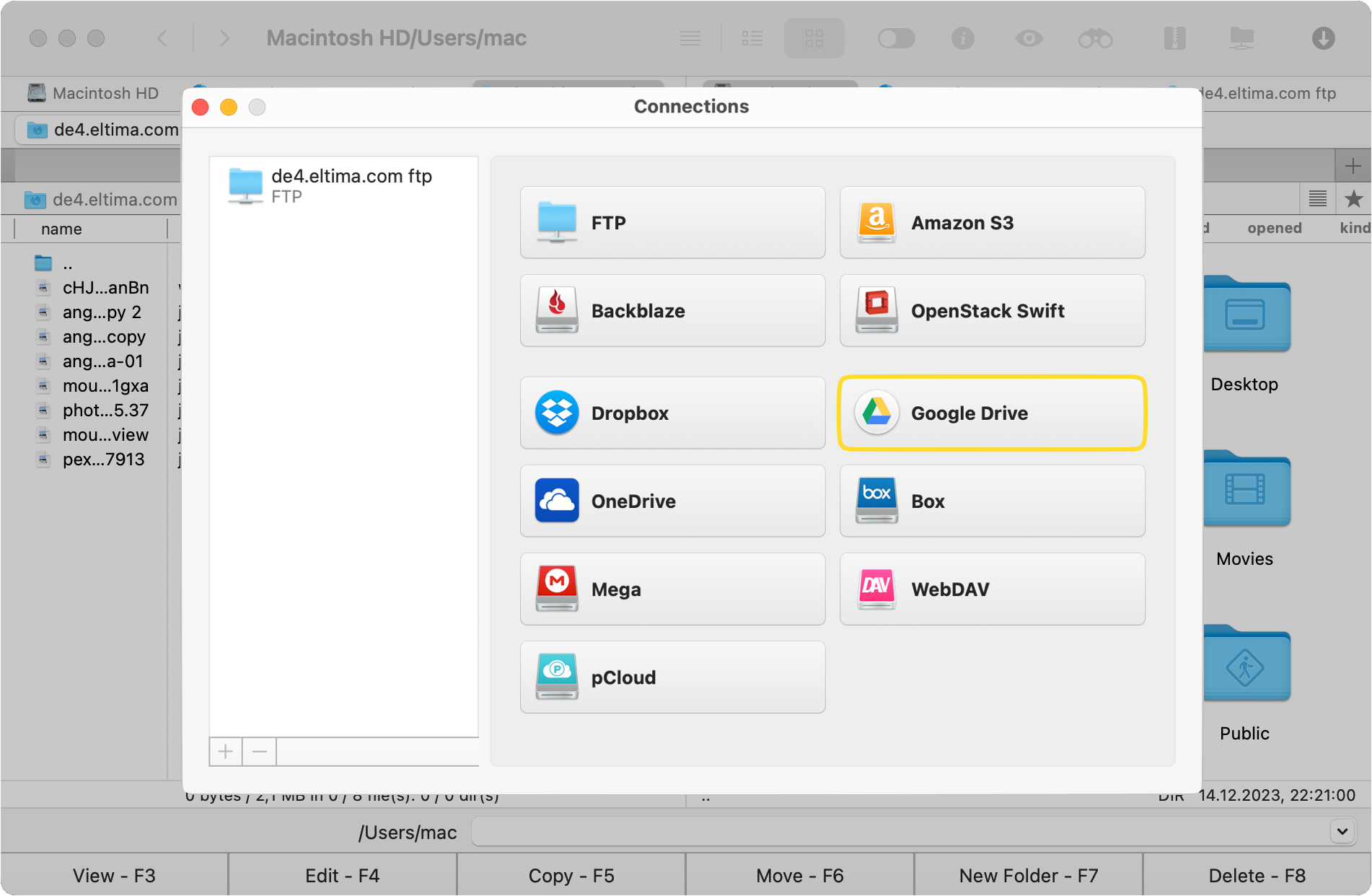Flip the hidden files toggle switch in toolbar
The height and width of the screenshot is (896, 1372).
click(x=896, y=38)
